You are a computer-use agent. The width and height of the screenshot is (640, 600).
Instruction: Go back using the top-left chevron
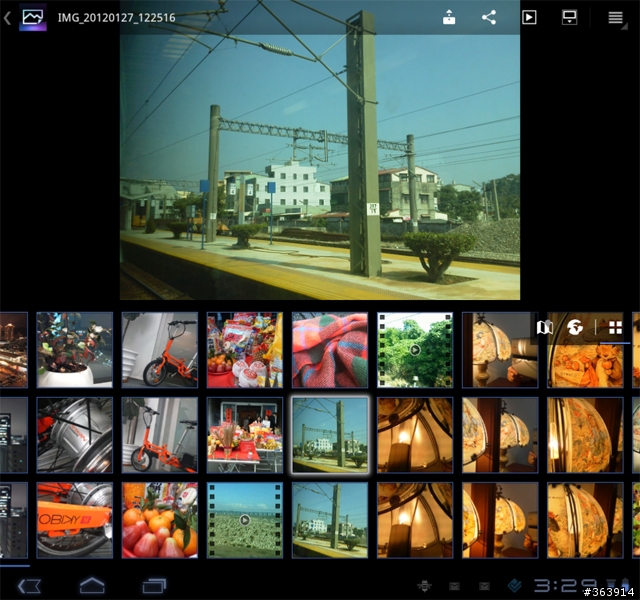coord(7,18)
